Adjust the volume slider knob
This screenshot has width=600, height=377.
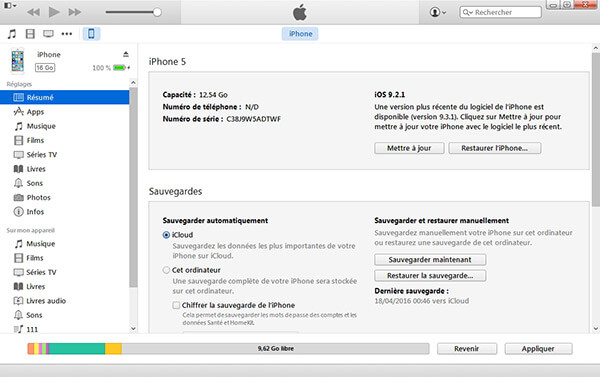point(157,12)
